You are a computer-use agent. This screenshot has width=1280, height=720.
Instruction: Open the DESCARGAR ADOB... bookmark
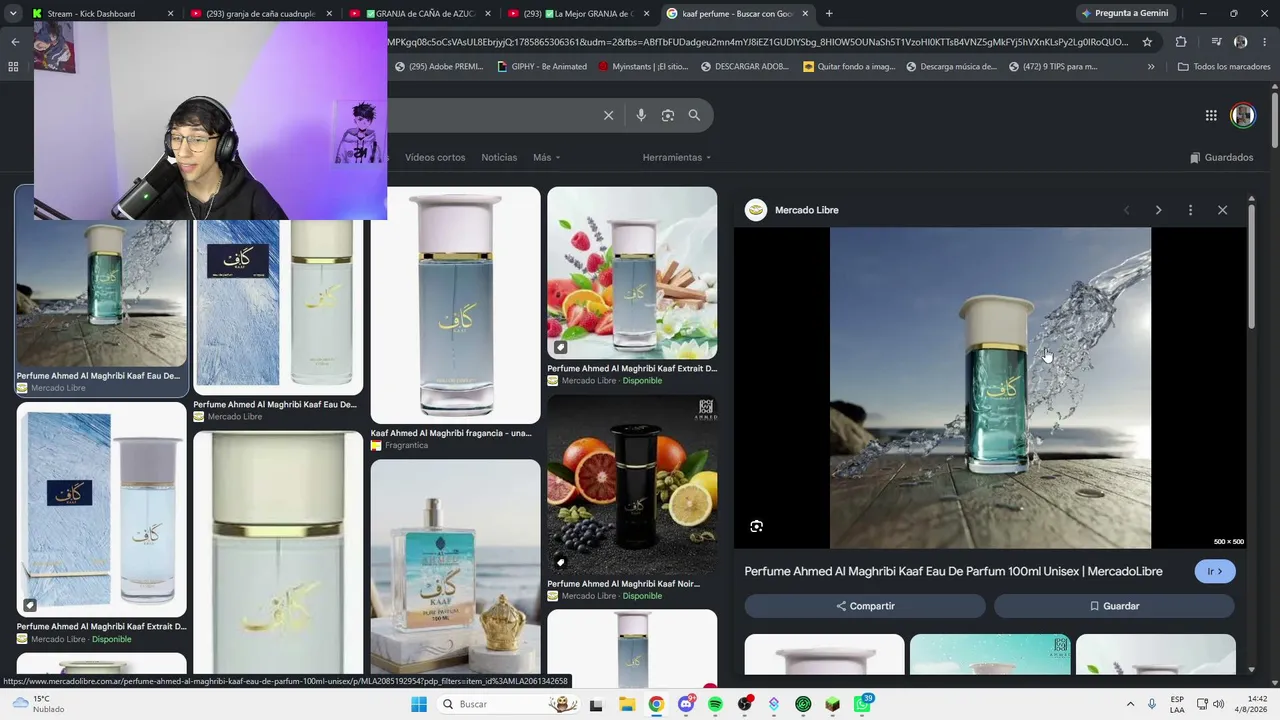pyautogui.click(x=745, y=67)
